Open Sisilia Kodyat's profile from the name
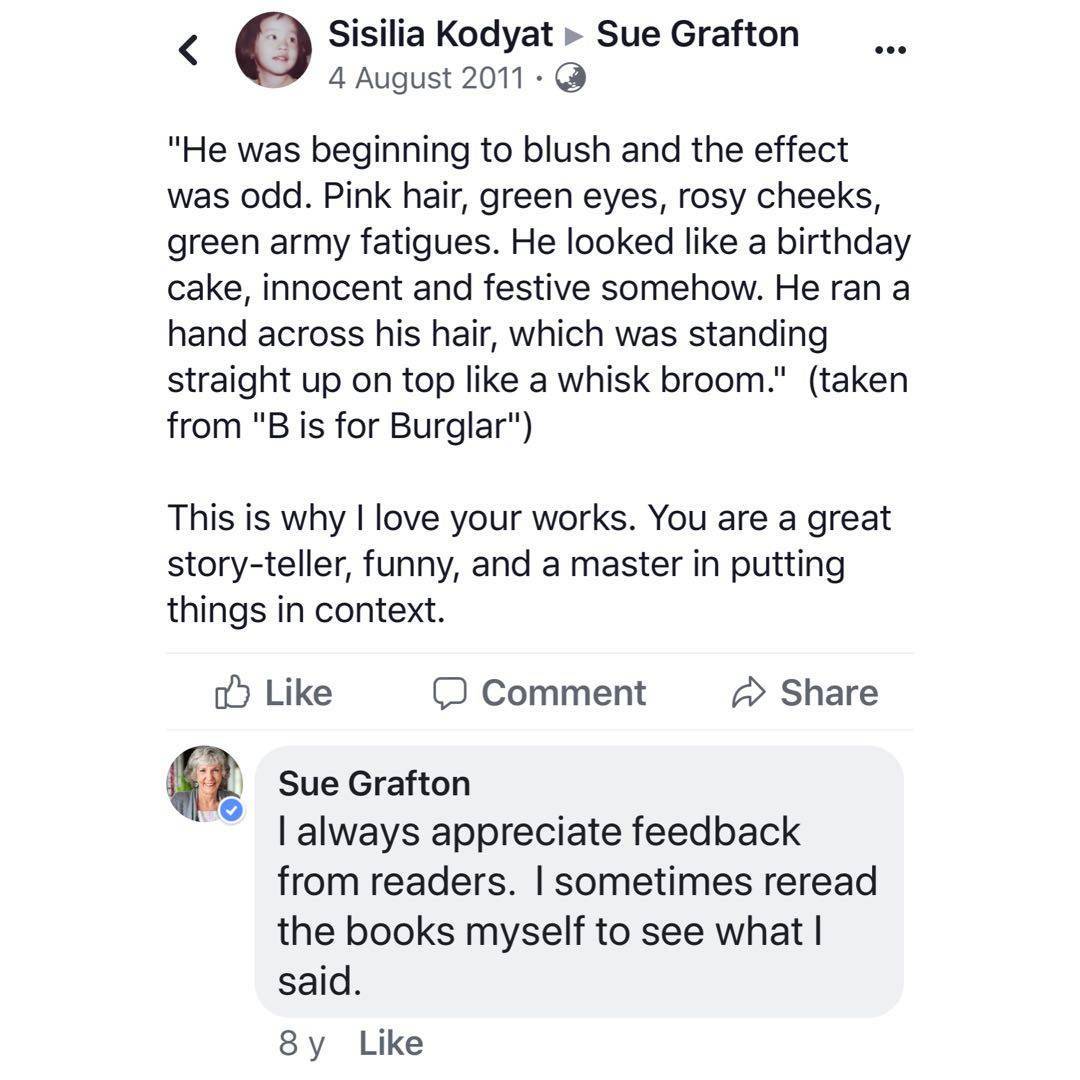Screen dimensions: 1080x1080 [x=440, y=34]
